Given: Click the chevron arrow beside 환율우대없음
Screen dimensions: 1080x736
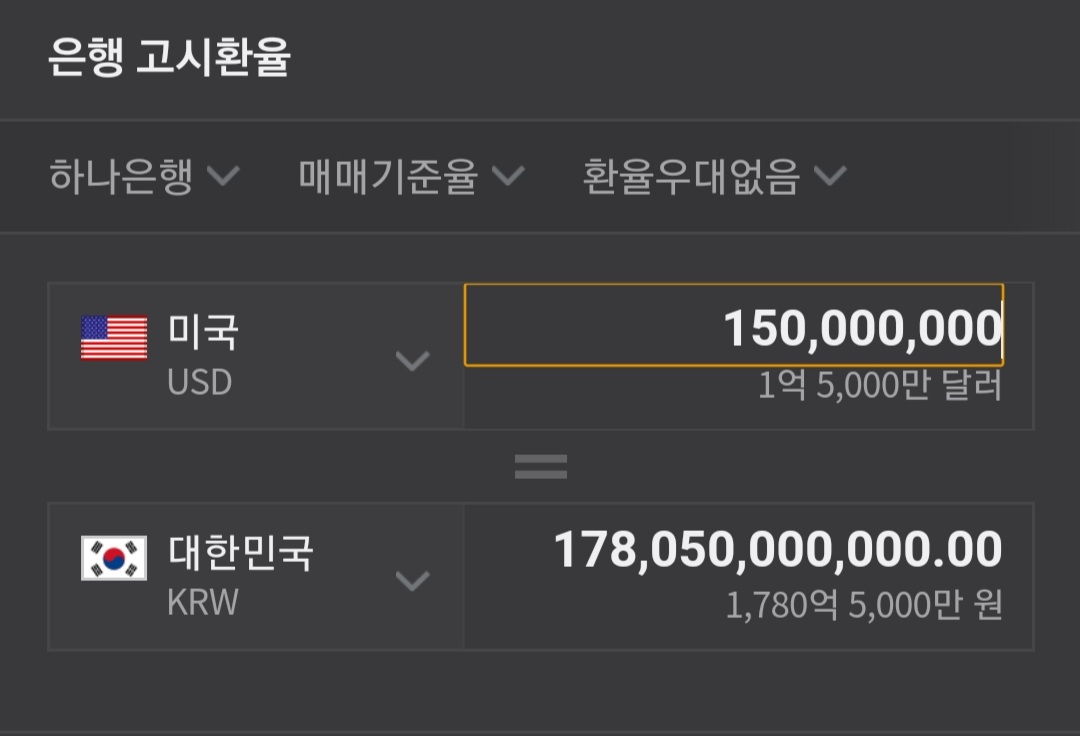Looking at the screenshot, I should pyautogui.click(x=829, y=177).
